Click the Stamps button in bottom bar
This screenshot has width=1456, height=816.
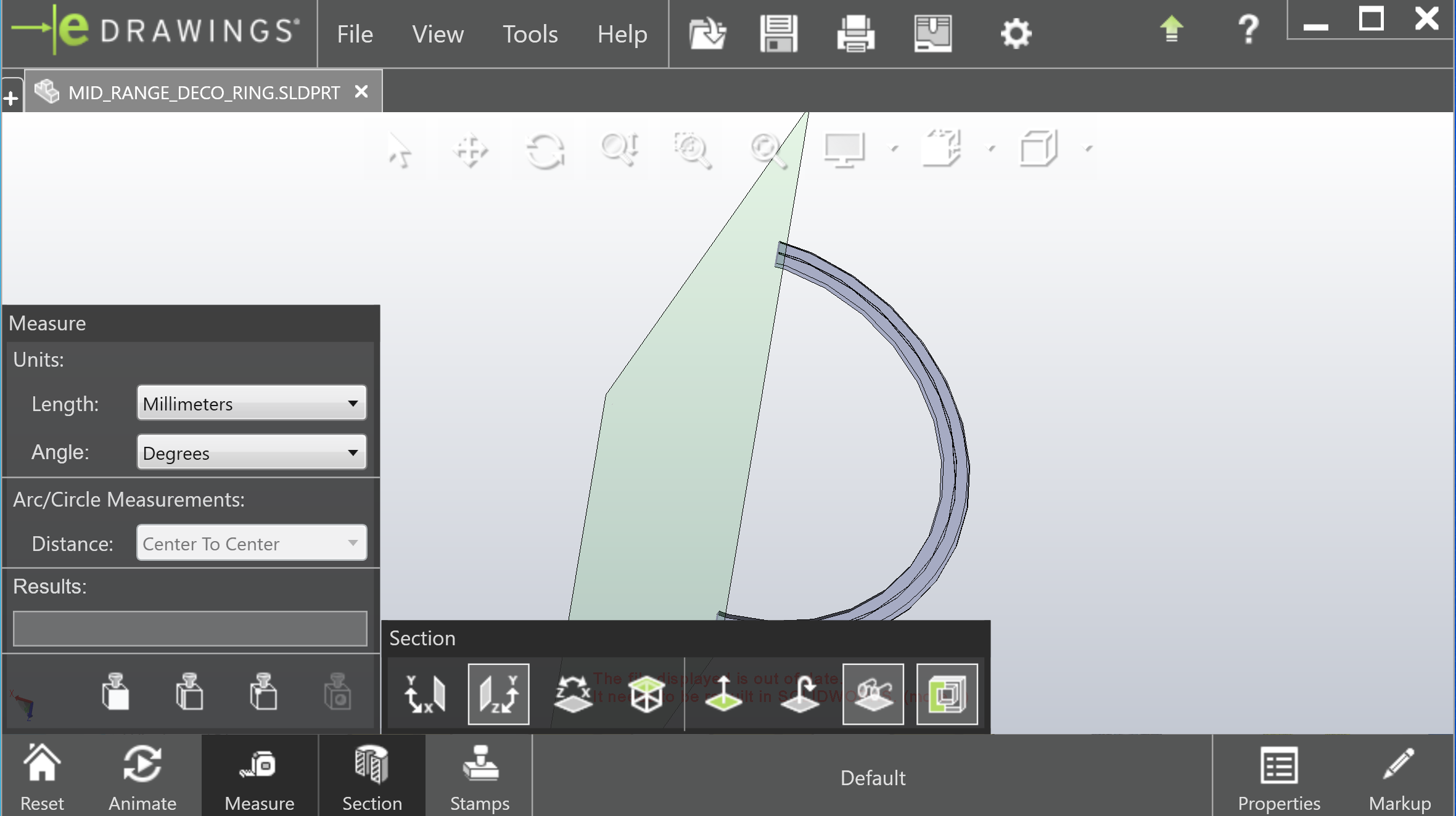pos(480,777)
